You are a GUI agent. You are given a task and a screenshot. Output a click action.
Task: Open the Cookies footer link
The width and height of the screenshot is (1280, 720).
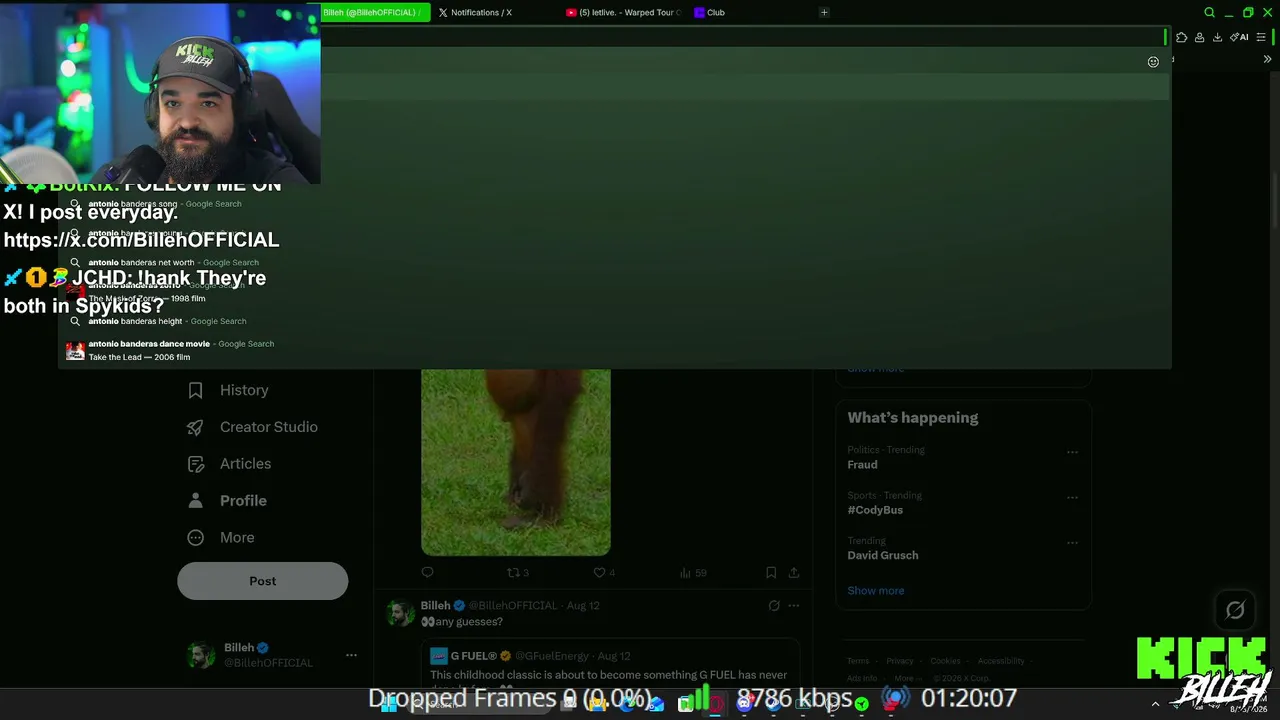point(945,661)
